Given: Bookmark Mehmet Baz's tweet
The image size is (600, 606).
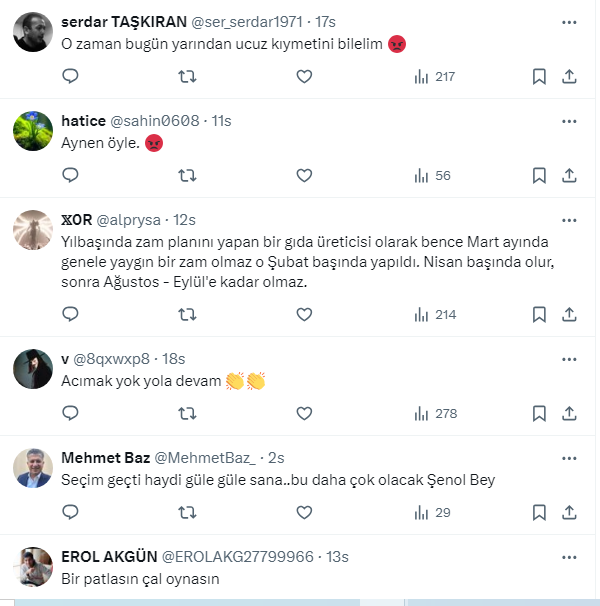Looking at the screenshot, I should [538, 511].
